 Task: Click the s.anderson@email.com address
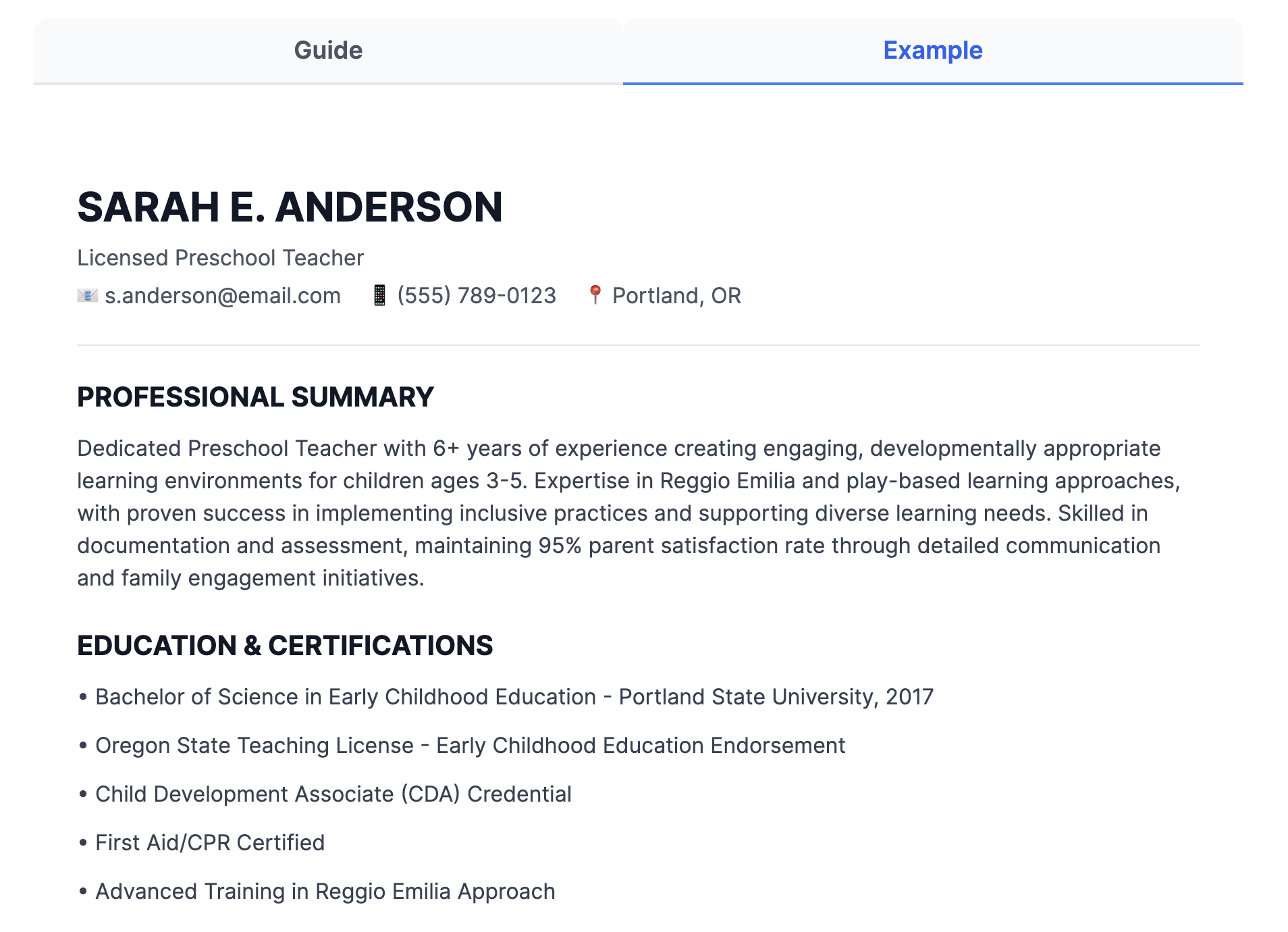click(223, 296)
